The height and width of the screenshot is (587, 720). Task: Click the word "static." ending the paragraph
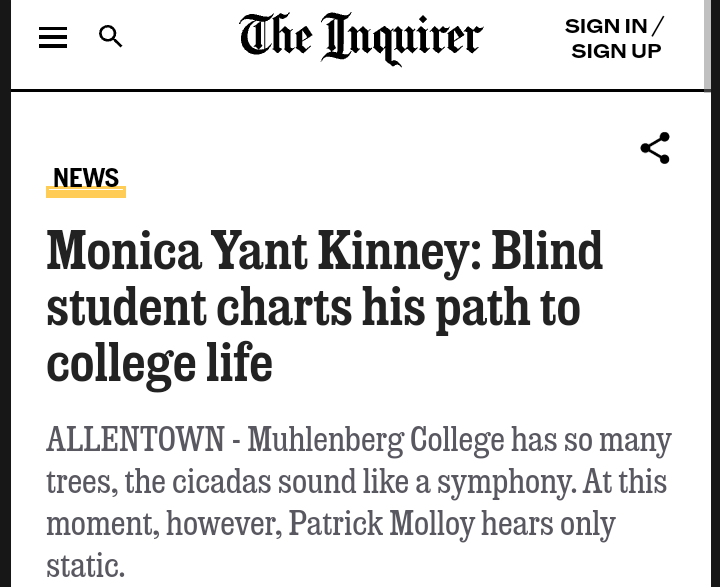(85, 566)
